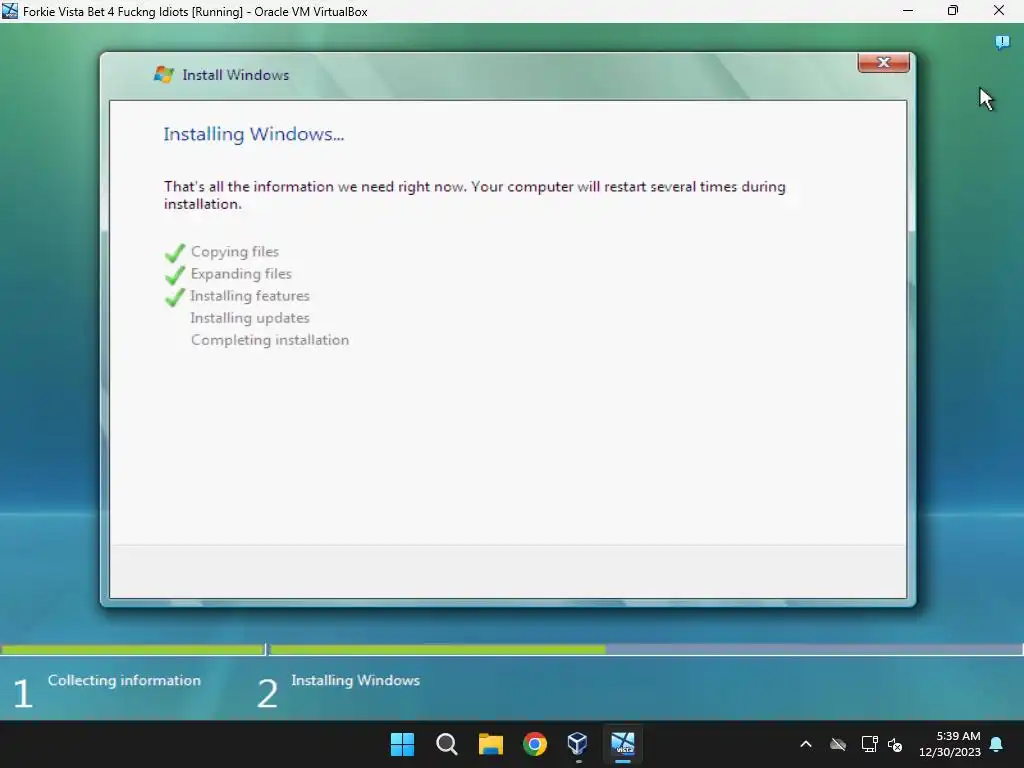The image size is (1024, 768).
Task: Click the 'Installing features' step text
Action: tap(249, 296)
